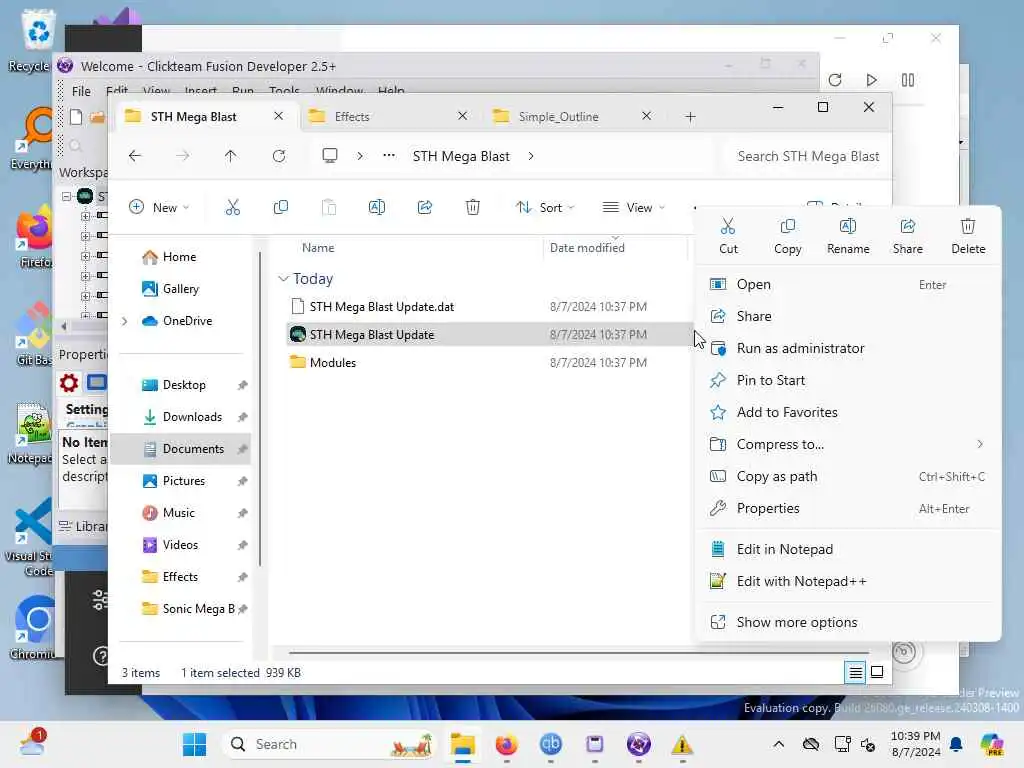Click Copy icon in File Explorer toolbar

coord(281,208)
